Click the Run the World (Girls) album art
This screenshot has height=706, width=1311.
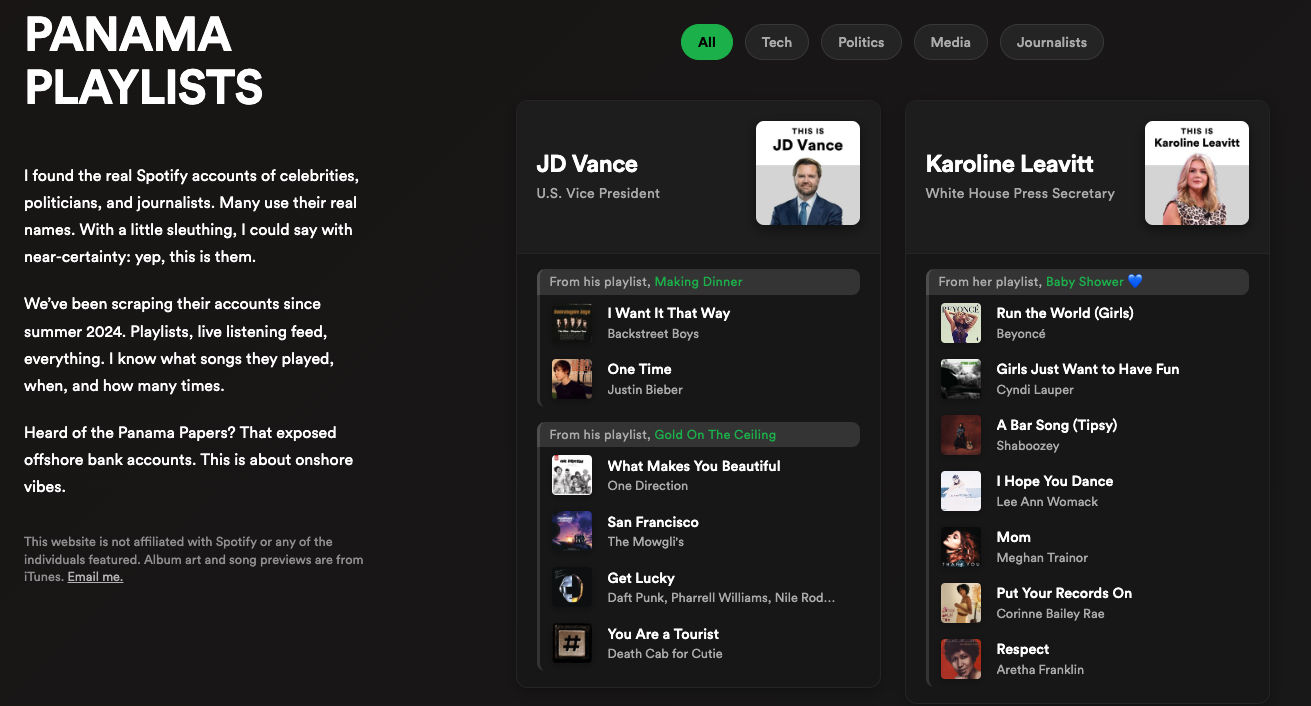[x=961, y=323]
